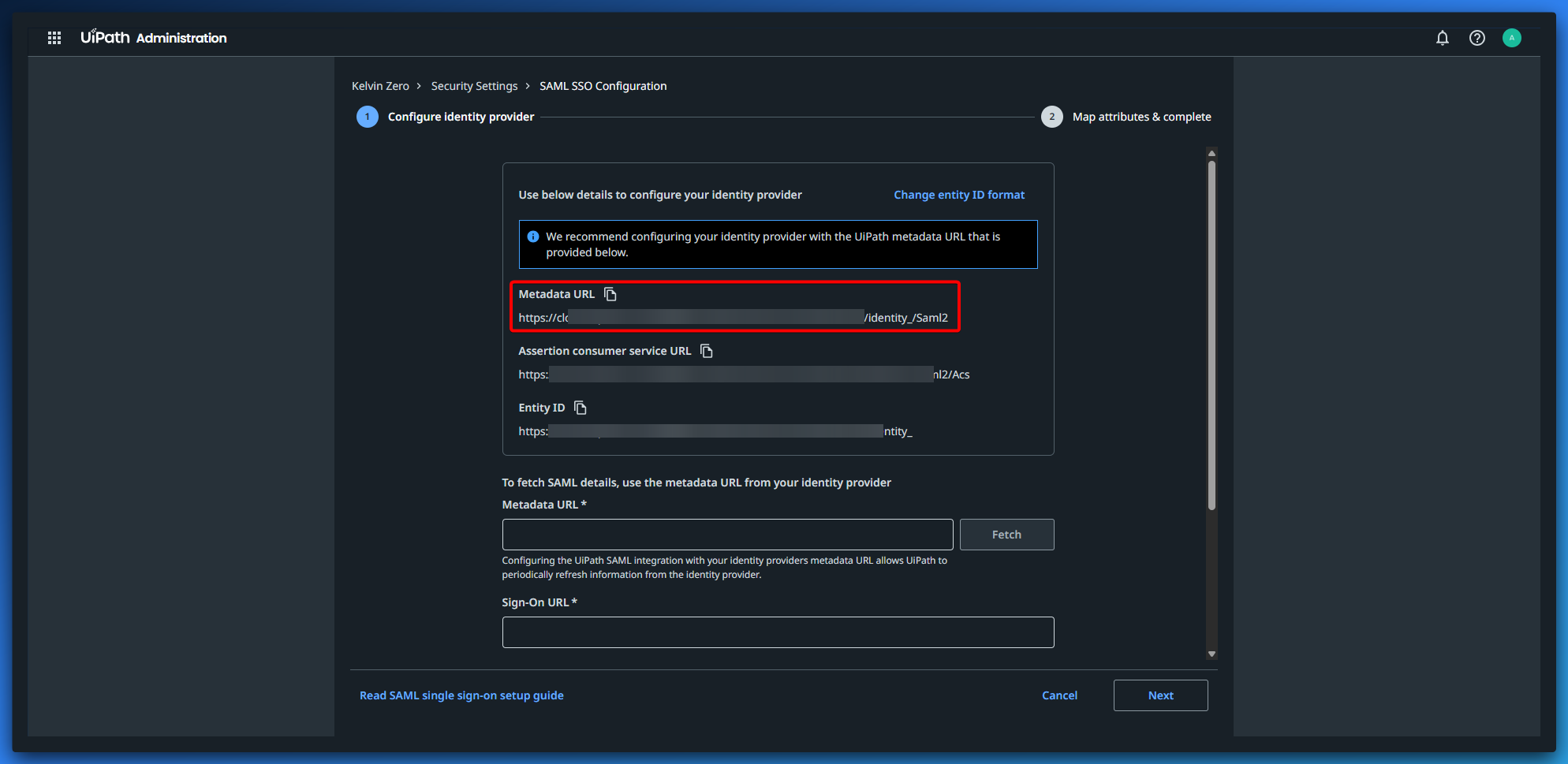Image resolution: width=1568 pixels, height=764 pixels.
Task: Click the Entity ID URL text
Action: pyautogui.click(x=715, y=431)
